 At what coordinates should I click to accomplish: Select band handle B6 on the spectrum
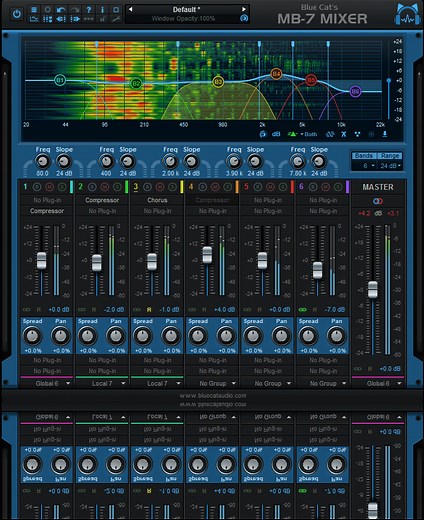[x=355, y=91]
